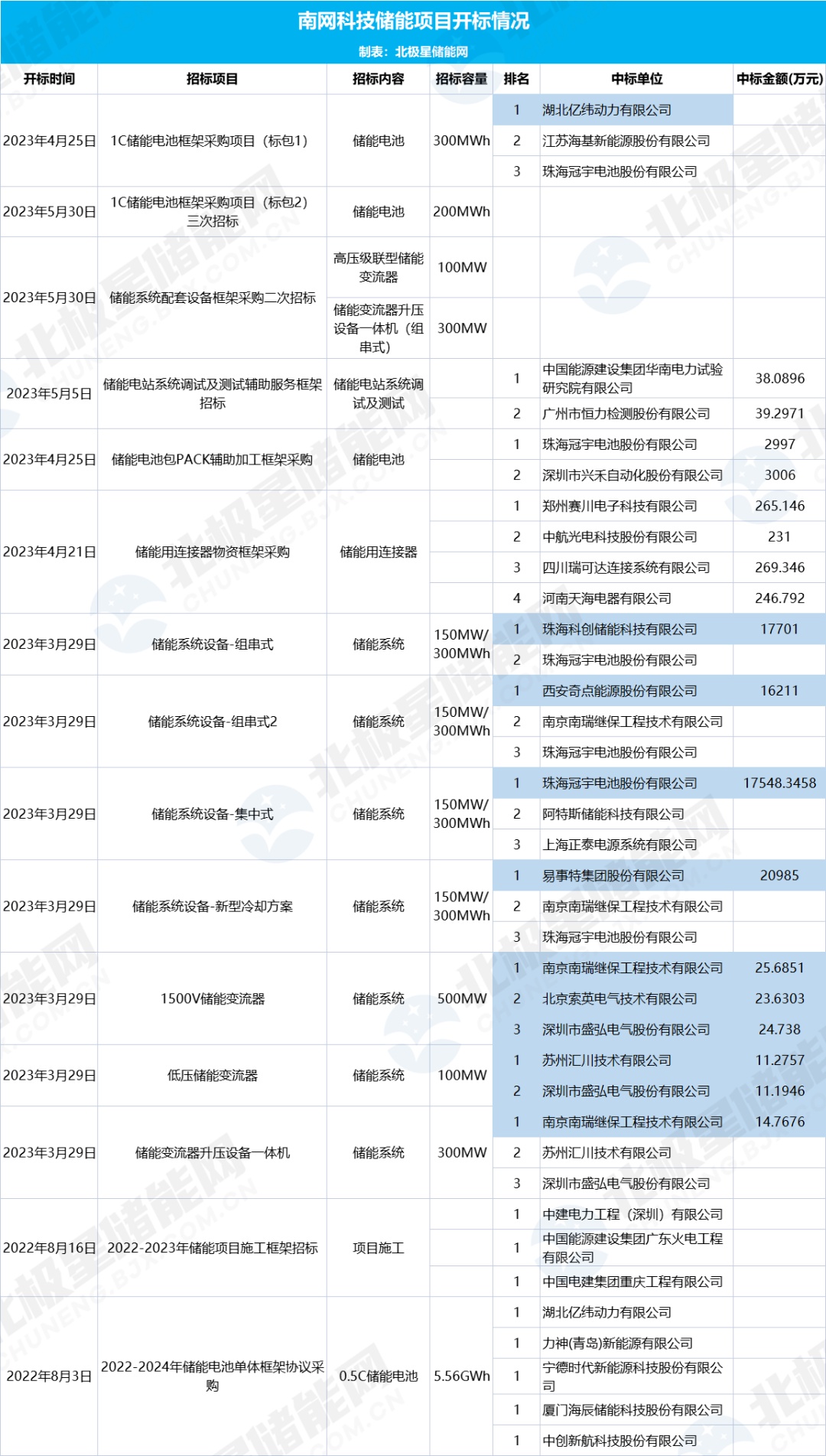Click the 储能变流器升压设备一体机(组串式) cell
Image resolution: width=826 pixels, height=1456 pixels.
(x=378, y=328)
